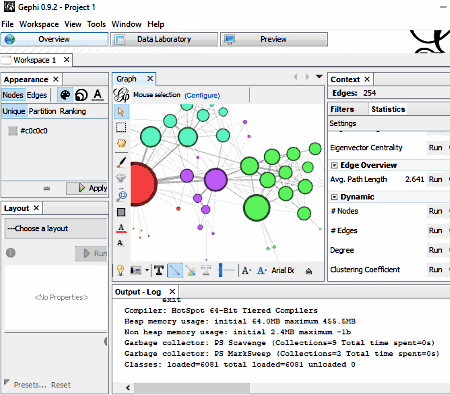The image size is (450, 395).
Task: Select the diamond sizer tool
Action: tap(121, 178)
